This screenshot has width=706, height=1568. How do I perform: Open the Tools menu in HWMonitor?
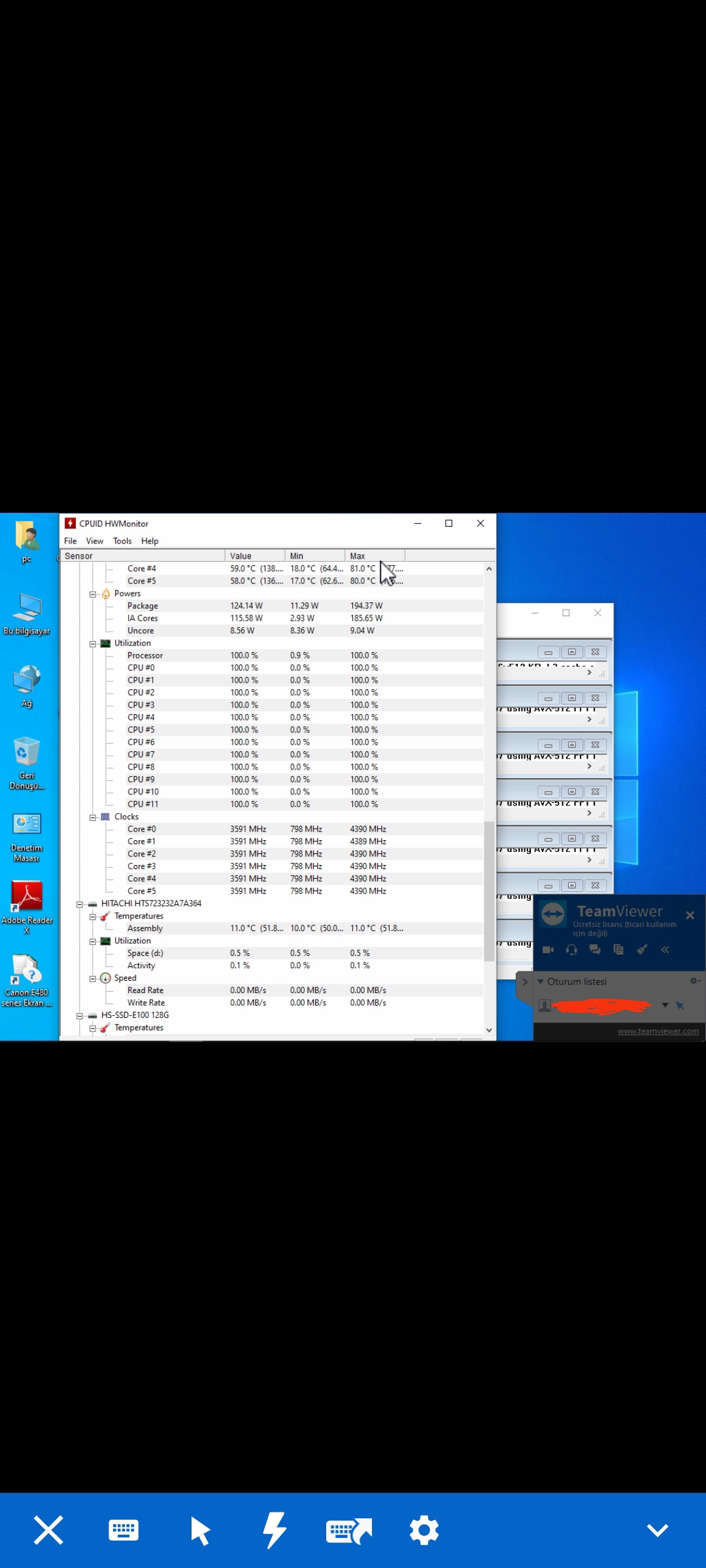(x=122, y=541)
